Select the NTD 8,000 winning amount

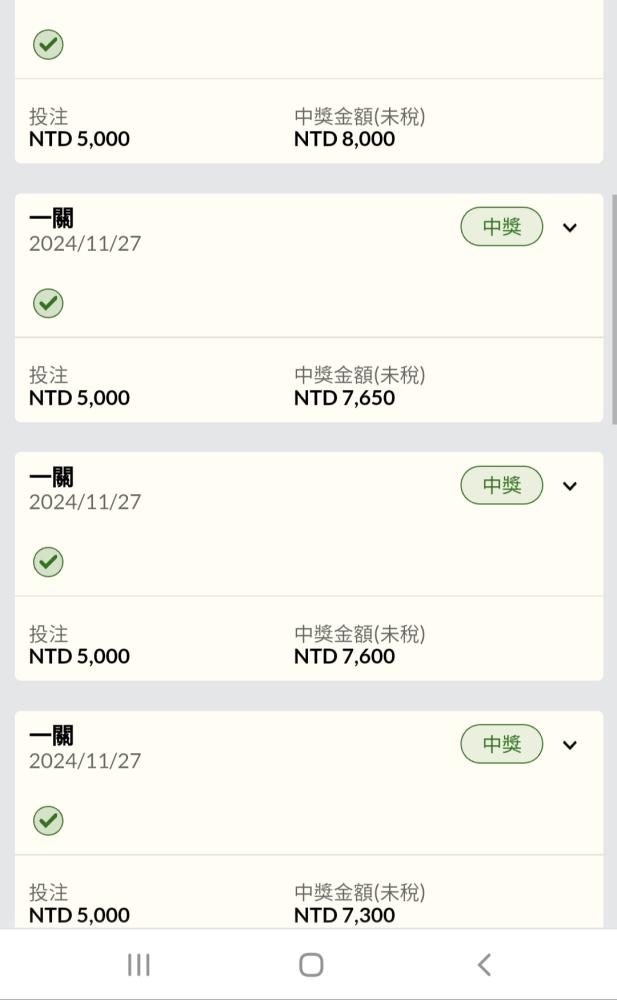pyautogui.click(x=344, y=139)
